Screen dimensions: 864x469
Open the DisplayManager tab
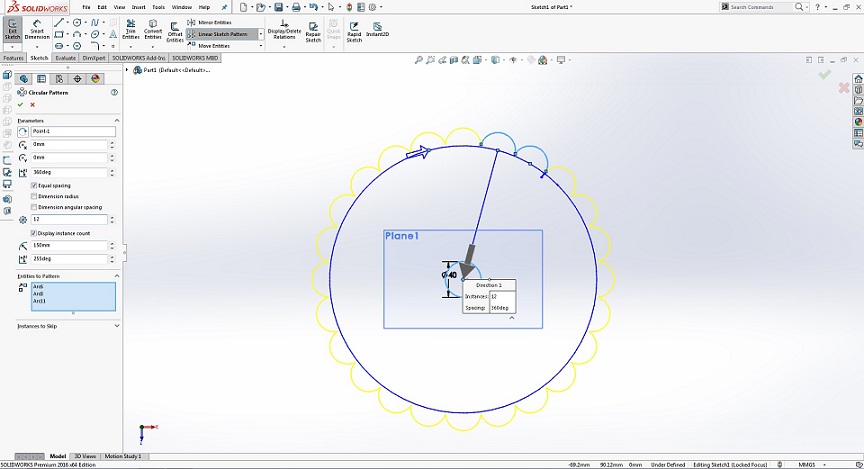coord(95,79)
